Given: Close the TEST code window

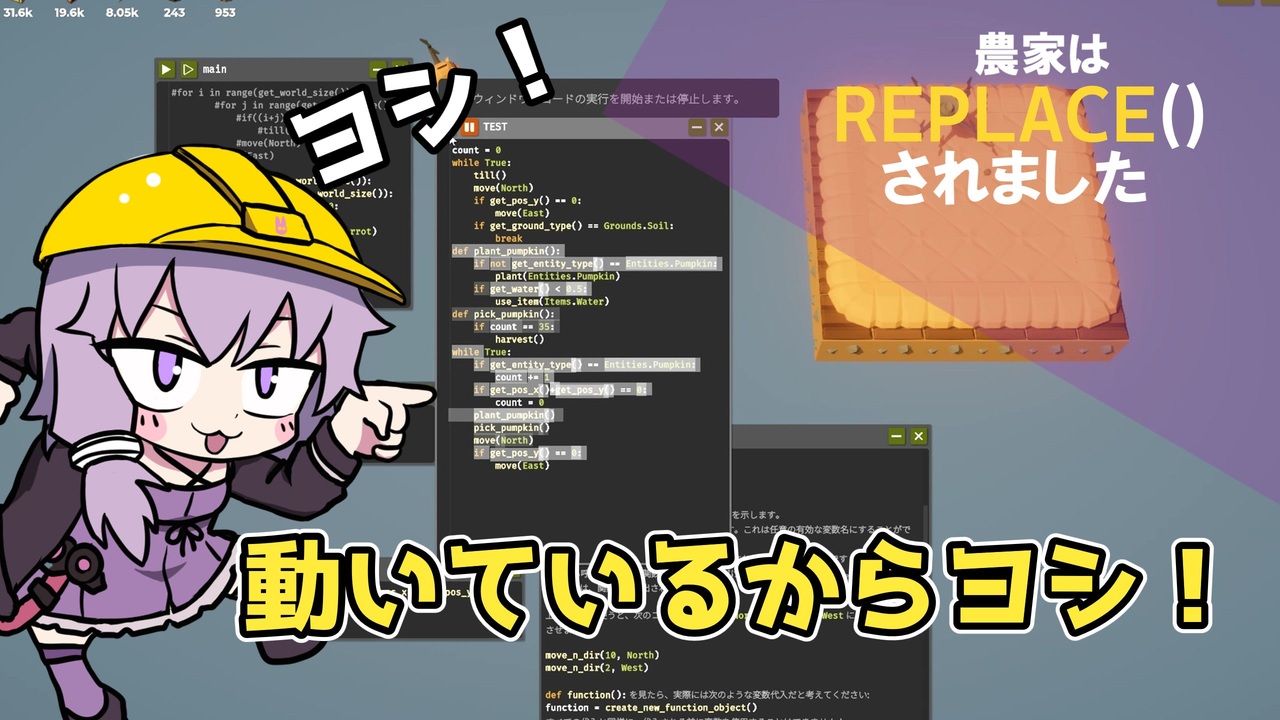Looking at the screenshot, I should click(718, 127).
